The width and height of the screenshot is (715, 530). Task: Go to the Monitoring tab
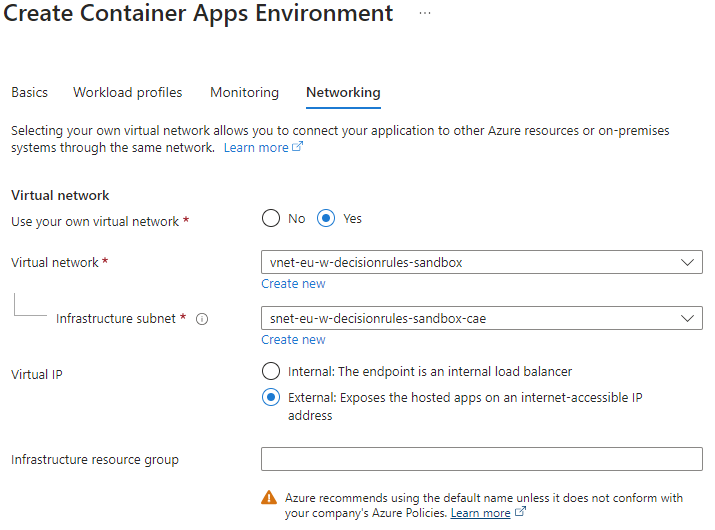click(x=244, y=92)
